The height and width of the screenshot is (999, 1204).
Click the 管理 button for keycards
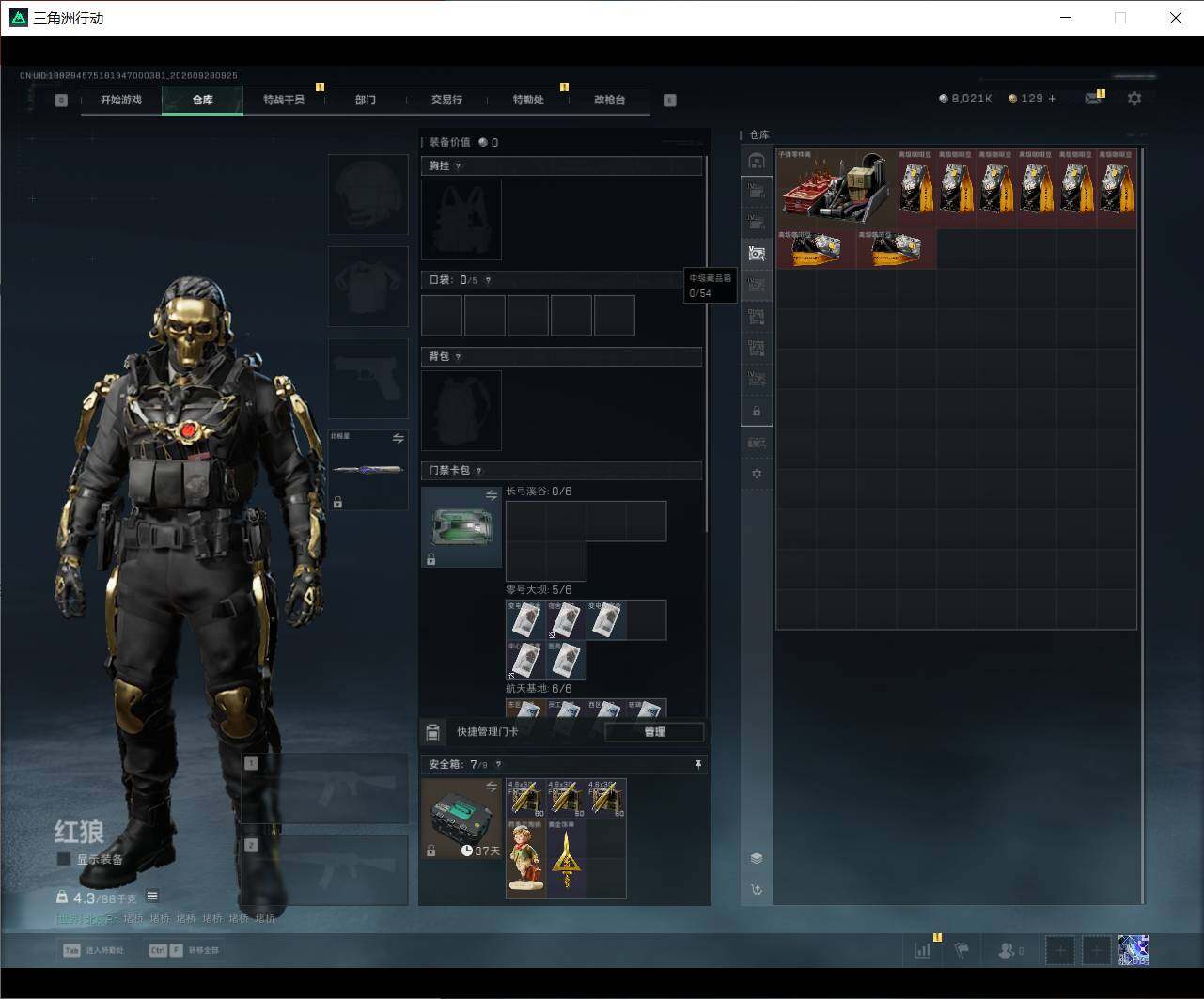[654, 732]
